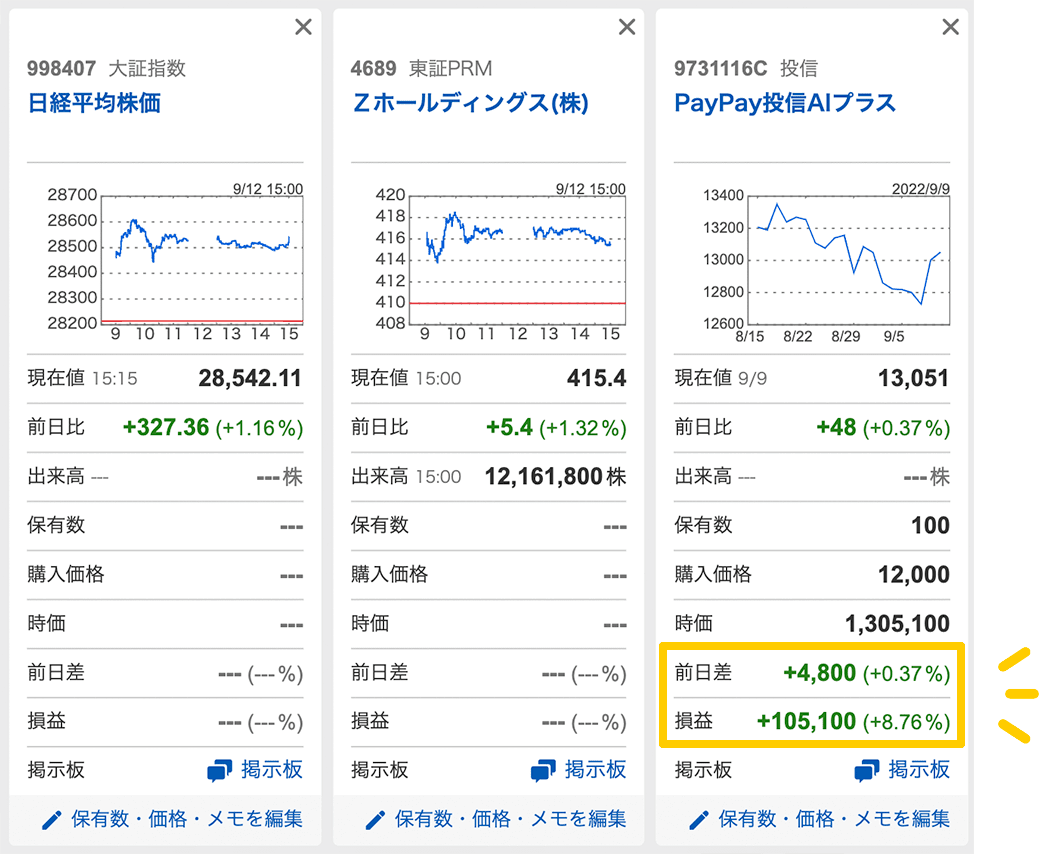Click the 時価 value 1,305,100
The image size is (1046, 854).
[x=897, y=624]
